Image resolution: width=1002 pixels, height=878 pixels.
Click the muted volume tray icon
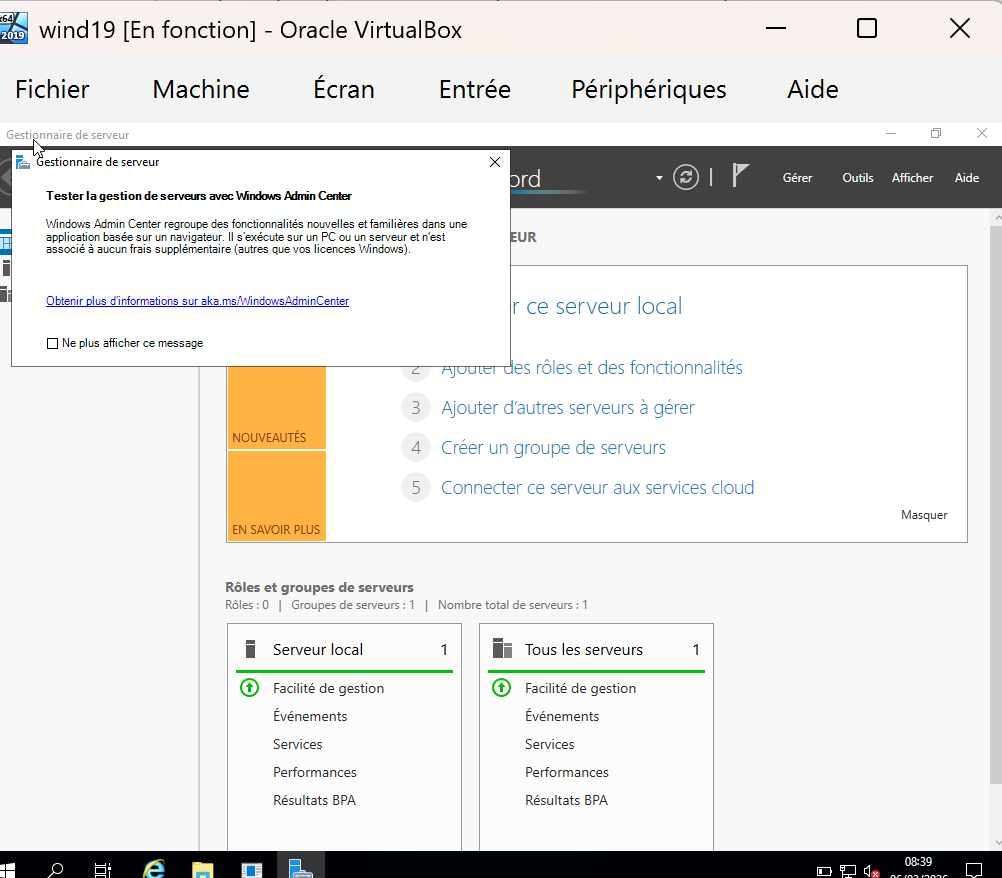(871, 871)
